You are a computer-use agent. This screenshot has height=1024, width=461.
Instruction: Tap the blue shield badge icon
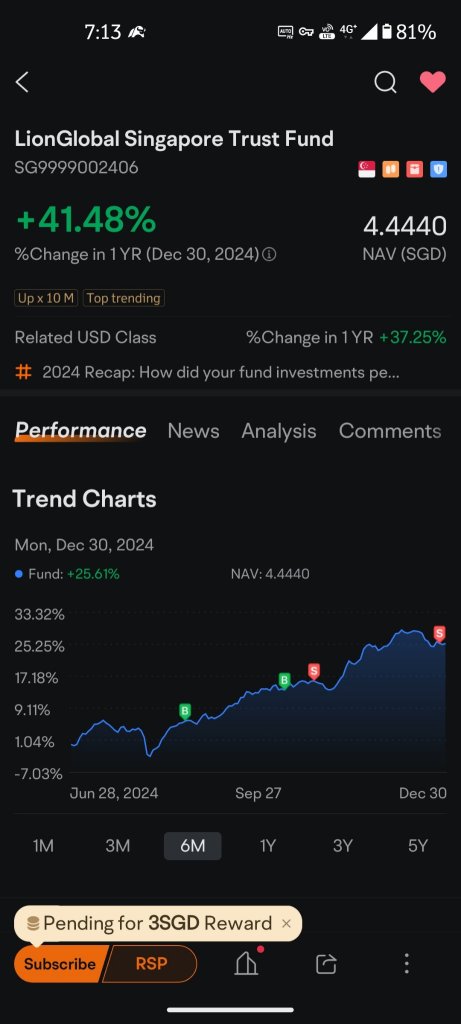(x=438, y=169)
